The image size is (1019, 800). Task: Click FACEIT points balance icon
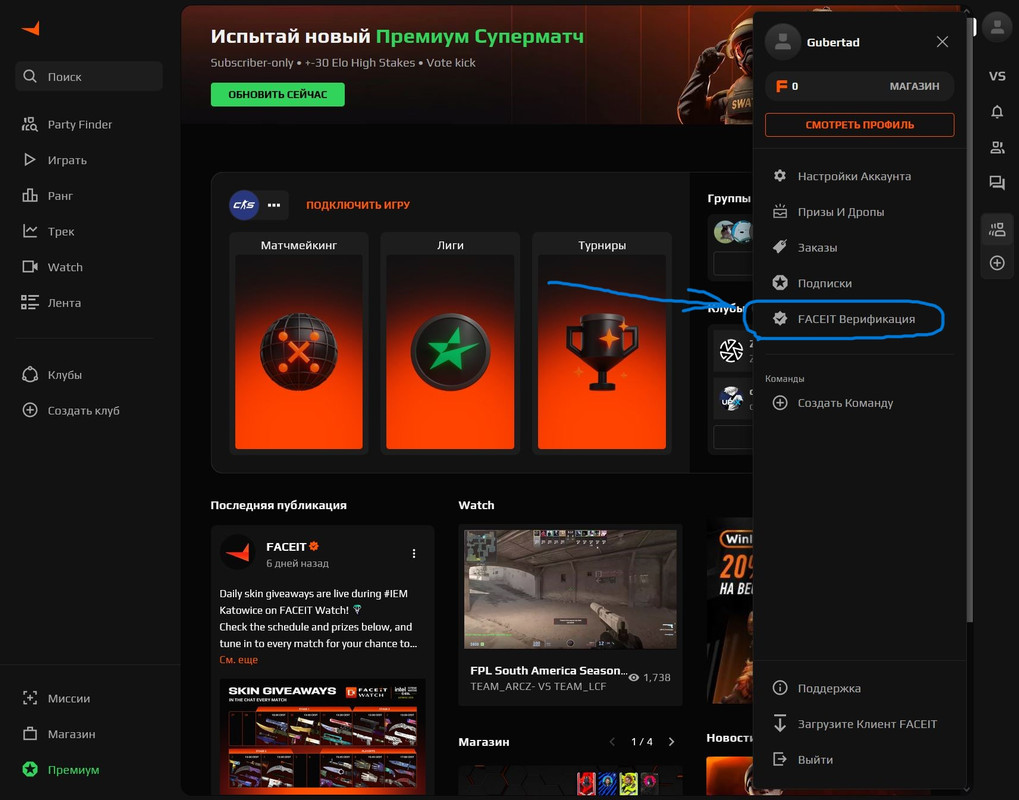coord(782,86)
